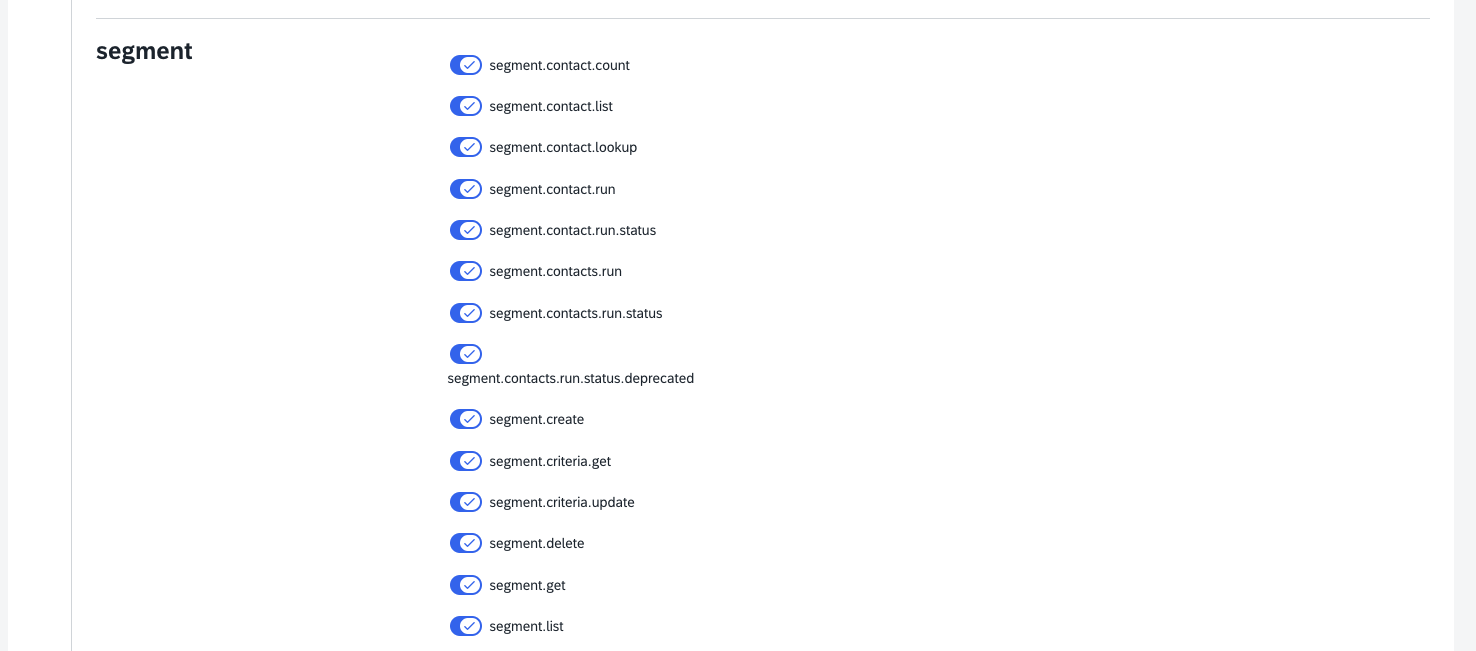The width and height of the screenshot is (1476, 651).
Task: Switch off the segment.criteria.update toggle
Action: click(466, 502)
